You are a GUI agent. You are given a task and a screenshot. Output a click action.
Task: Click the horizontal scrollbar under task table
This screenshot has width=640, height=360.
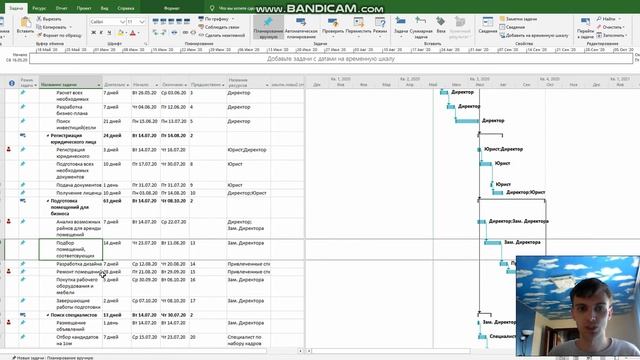[135, 351]
